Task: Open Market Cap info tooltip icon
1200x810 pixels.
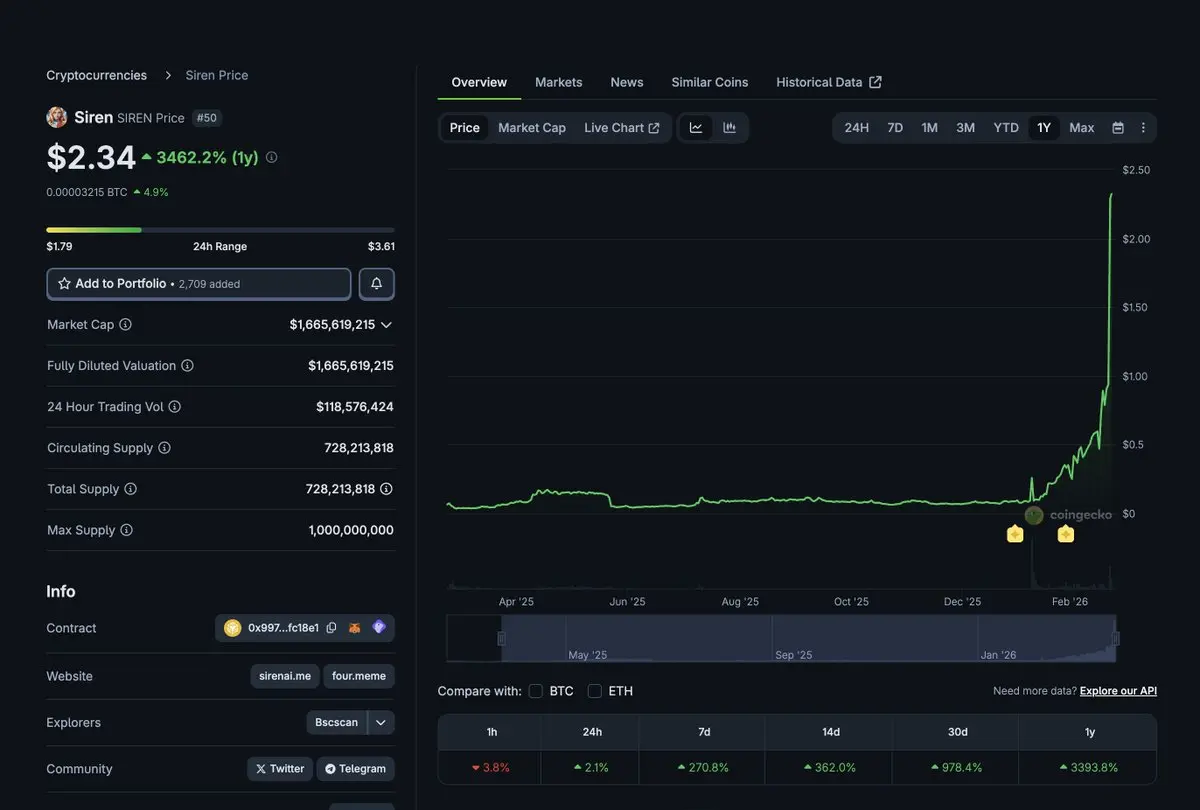Action: [125, 324]
